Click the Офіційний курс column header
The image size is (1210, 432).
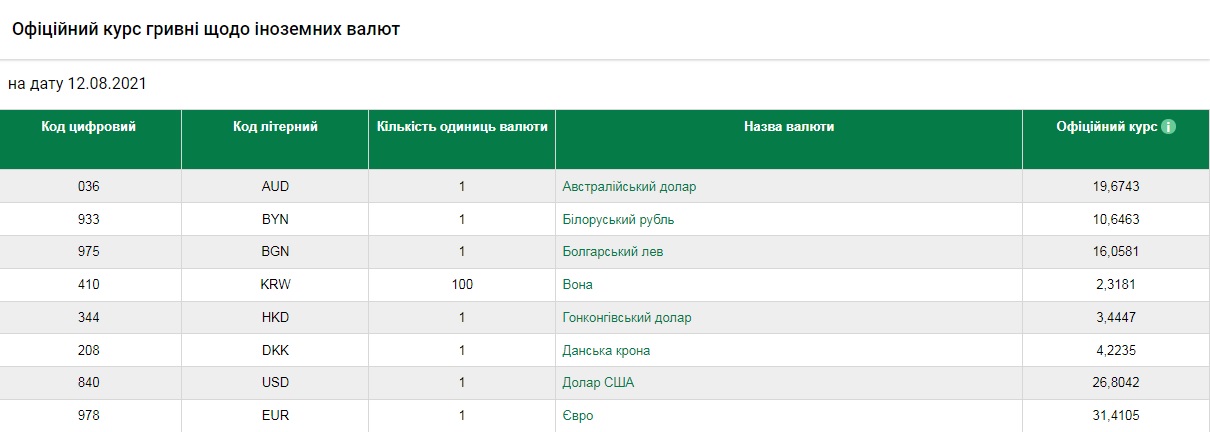tap(1107, 127)
